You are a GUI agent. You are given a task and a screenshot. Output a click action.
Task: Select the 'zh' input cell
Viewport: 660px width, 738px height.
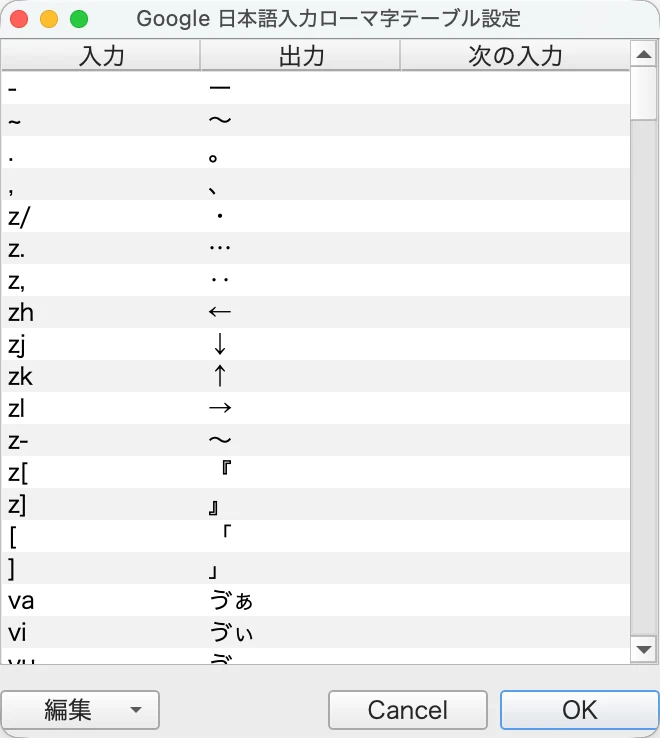click(x=101, y=312)
